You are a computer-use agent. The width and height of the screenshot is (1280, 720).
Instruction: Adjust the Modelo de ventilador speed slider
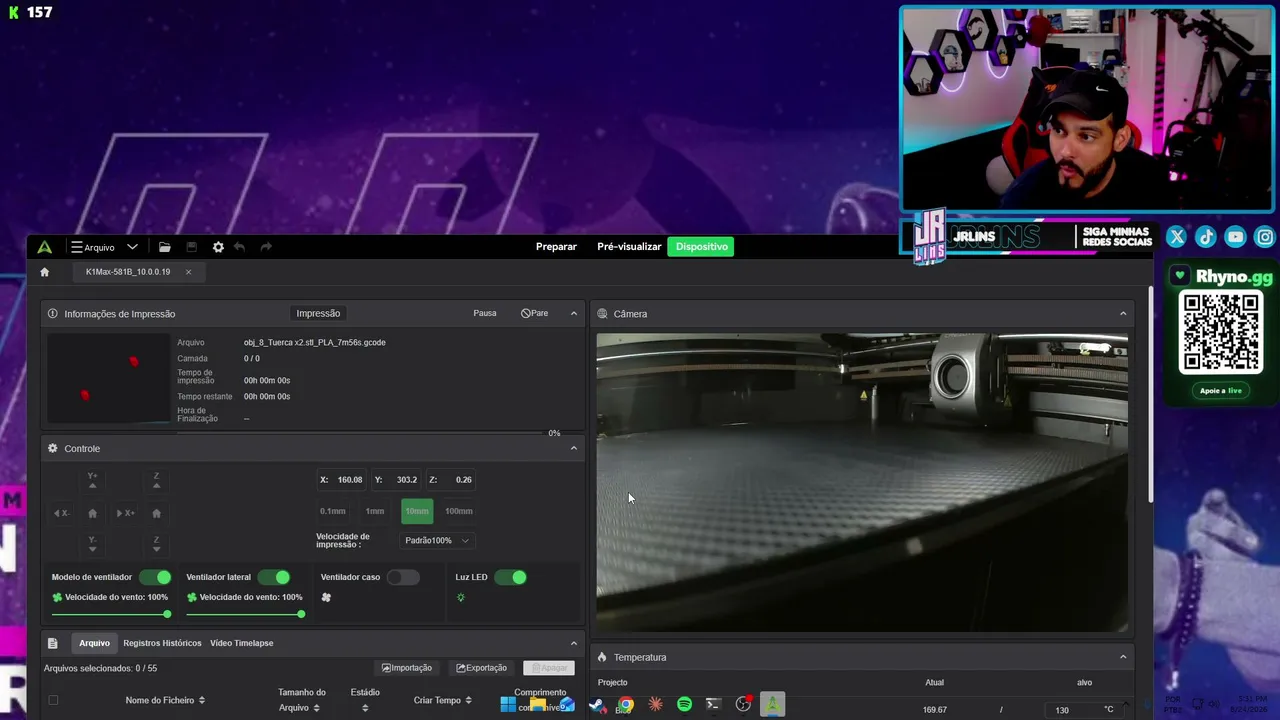tap(110, 614)
